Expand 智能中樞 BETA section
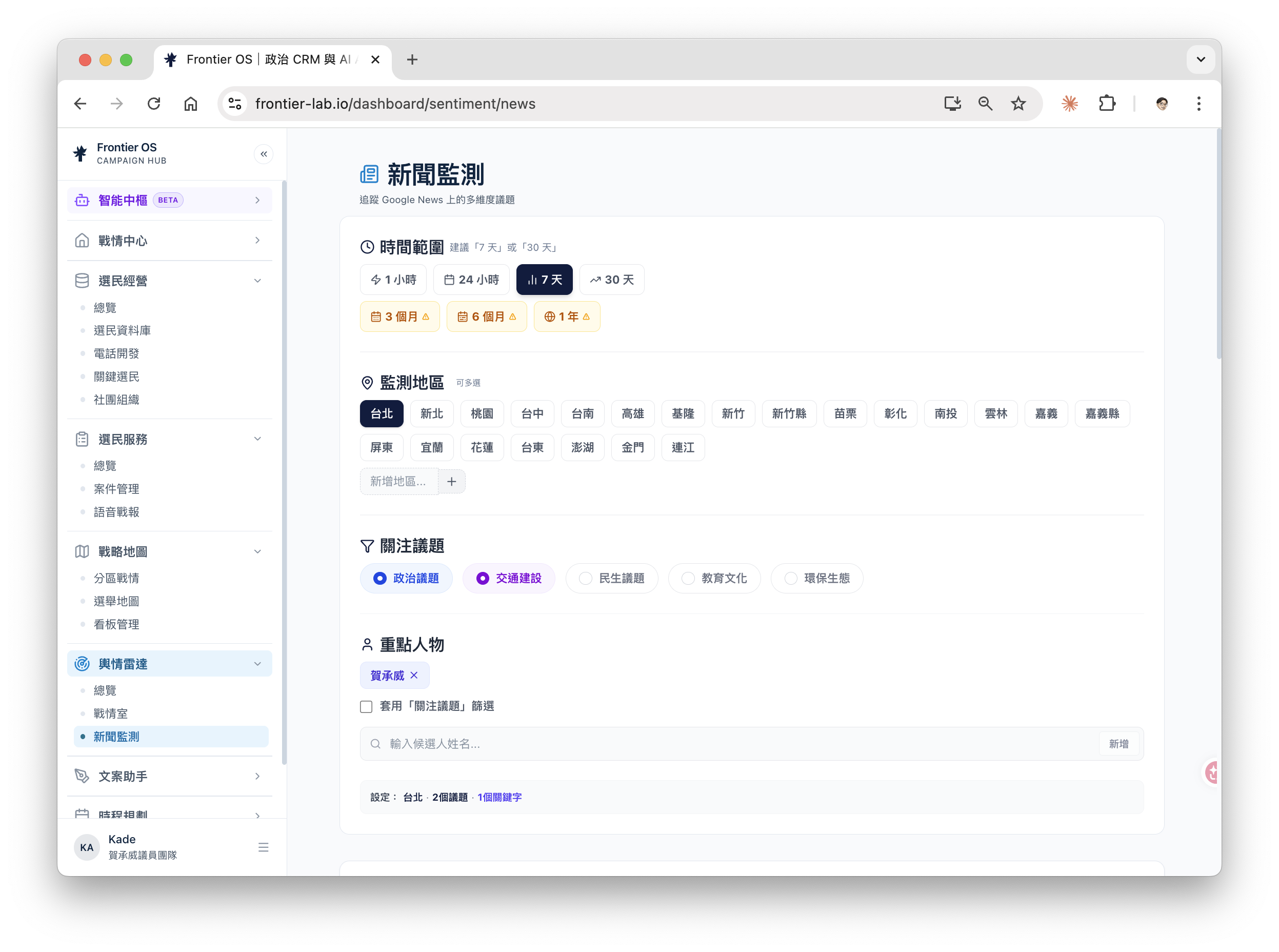Viewport: 1279px width, 952px height. tap(169, 200)
